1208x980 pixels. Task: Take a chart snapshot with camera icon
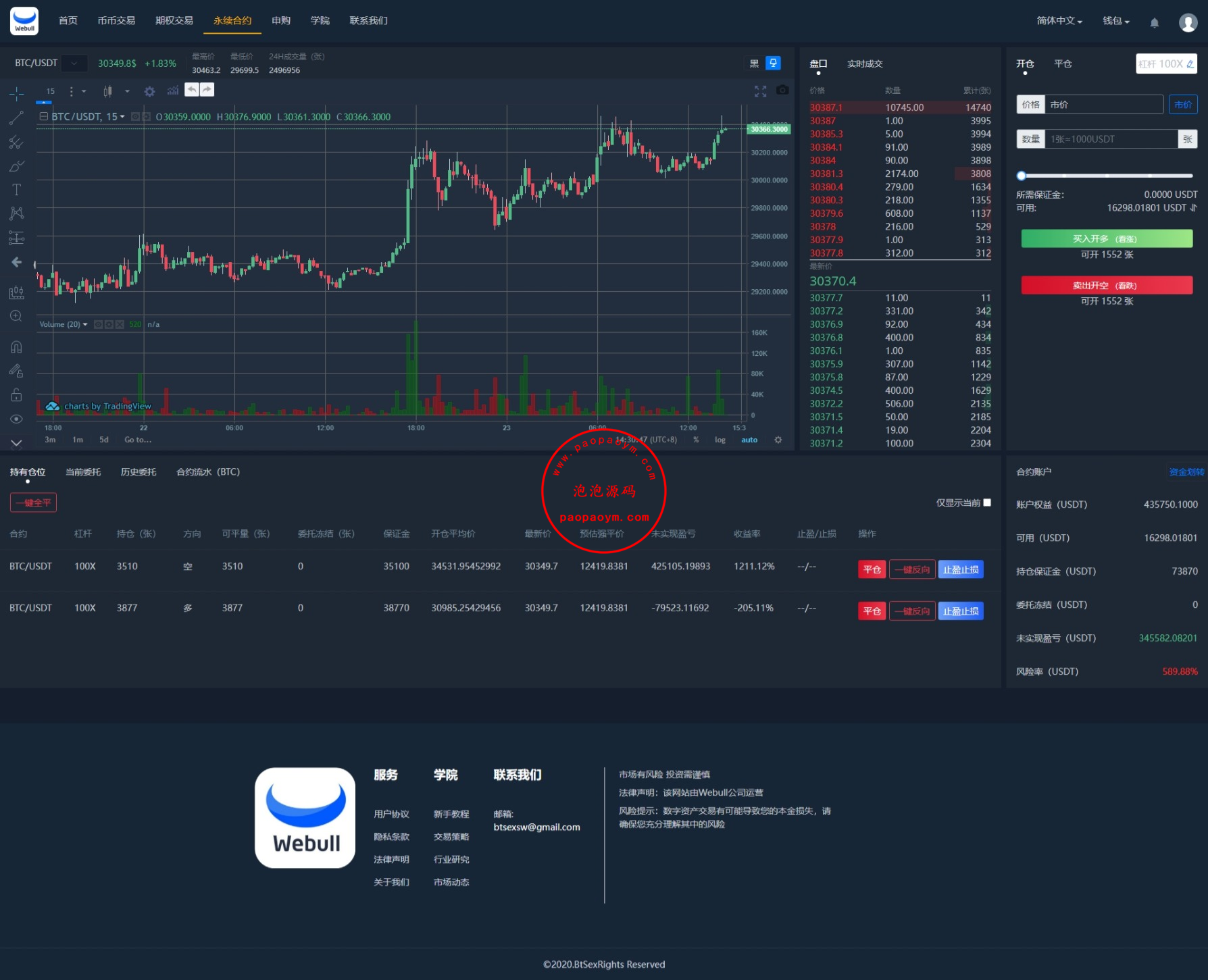pos(782,90)
